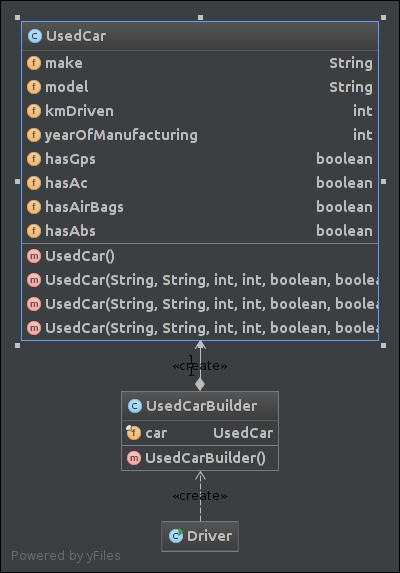This screenshot has width=400, height=573.
Task: Click the model field name
Action: (x=66, y=87)
